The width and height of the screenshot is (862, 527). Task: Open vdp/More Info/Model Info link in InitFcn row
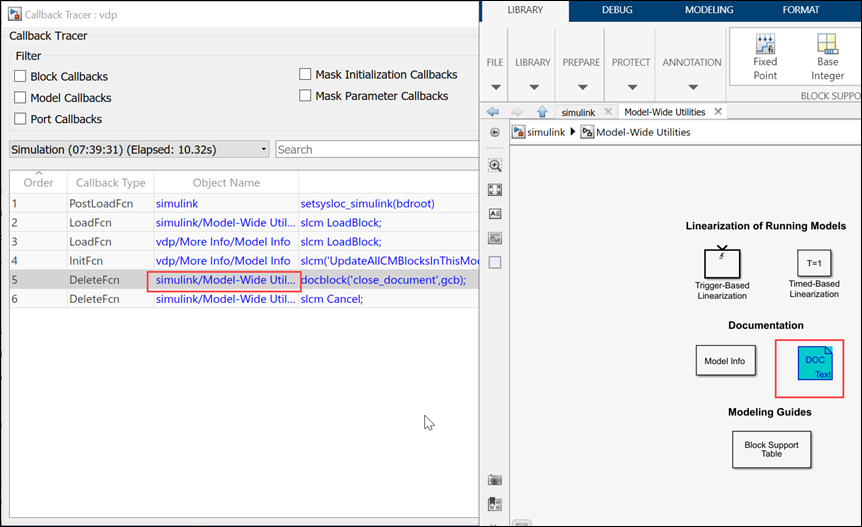pos(223,261)
